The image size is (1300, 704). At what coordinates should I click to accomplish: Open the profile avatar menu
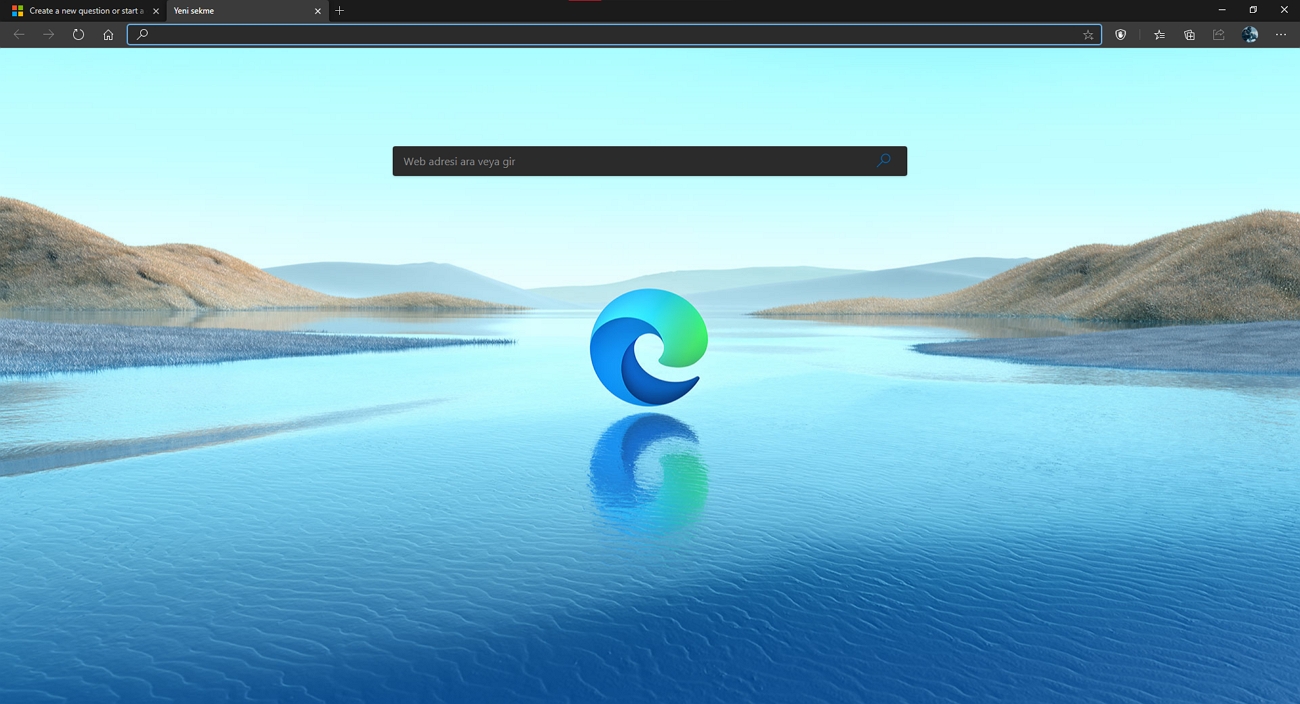click(x=1250, y=34)
